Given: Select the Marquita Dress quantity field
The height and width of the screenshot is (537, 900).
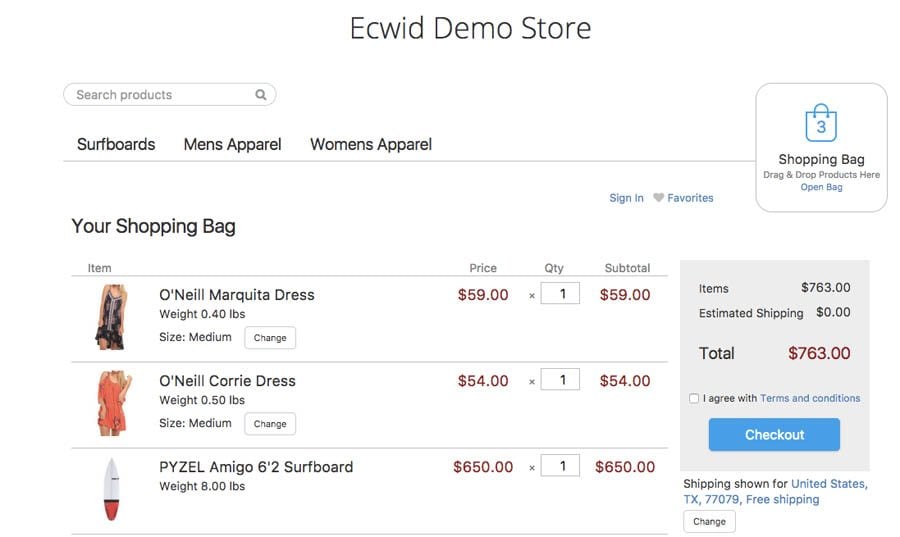Looking at the screenshot, I should point(560,294).
